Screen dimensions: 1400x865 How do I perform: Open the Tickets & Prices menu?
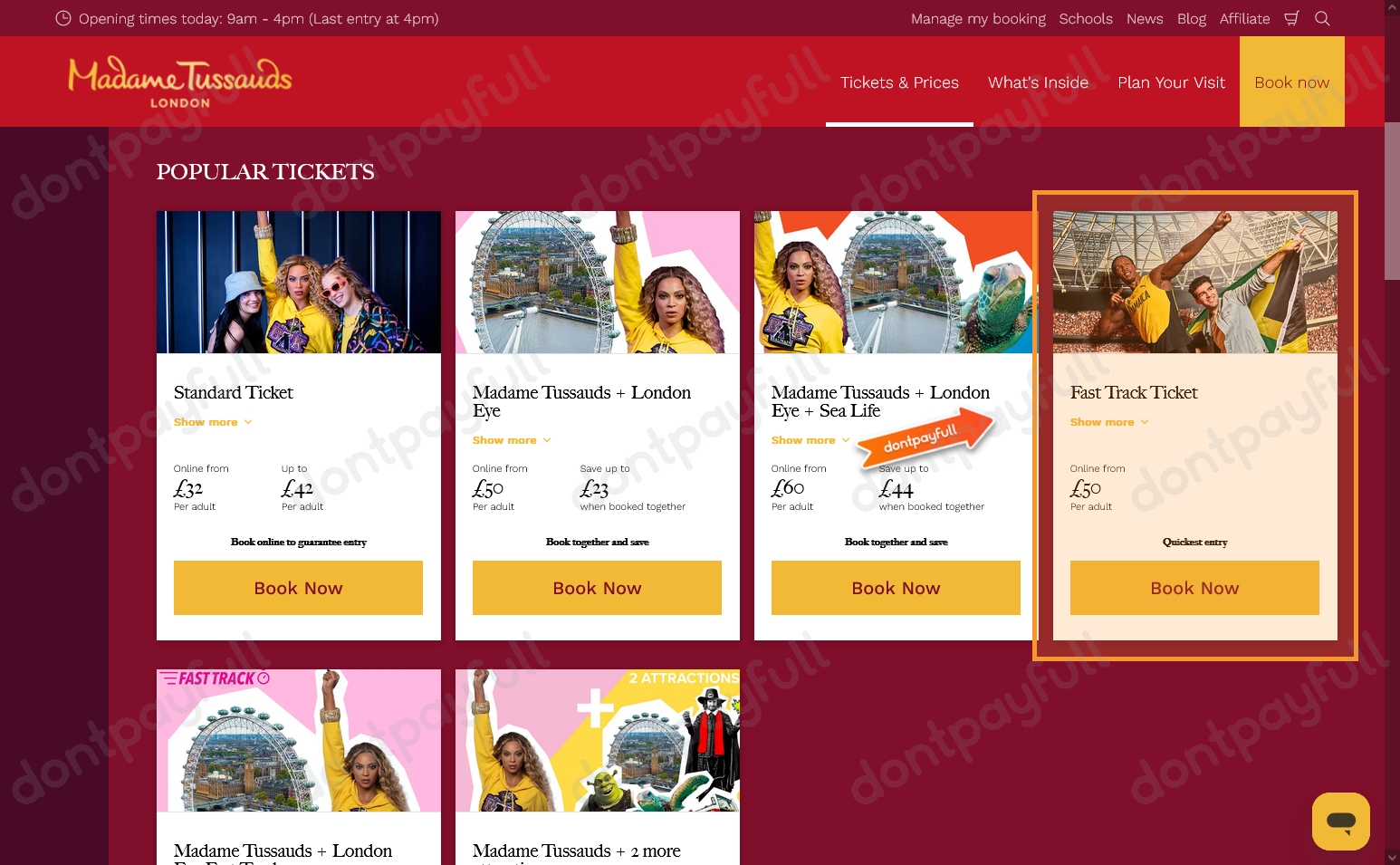(899, 82)
